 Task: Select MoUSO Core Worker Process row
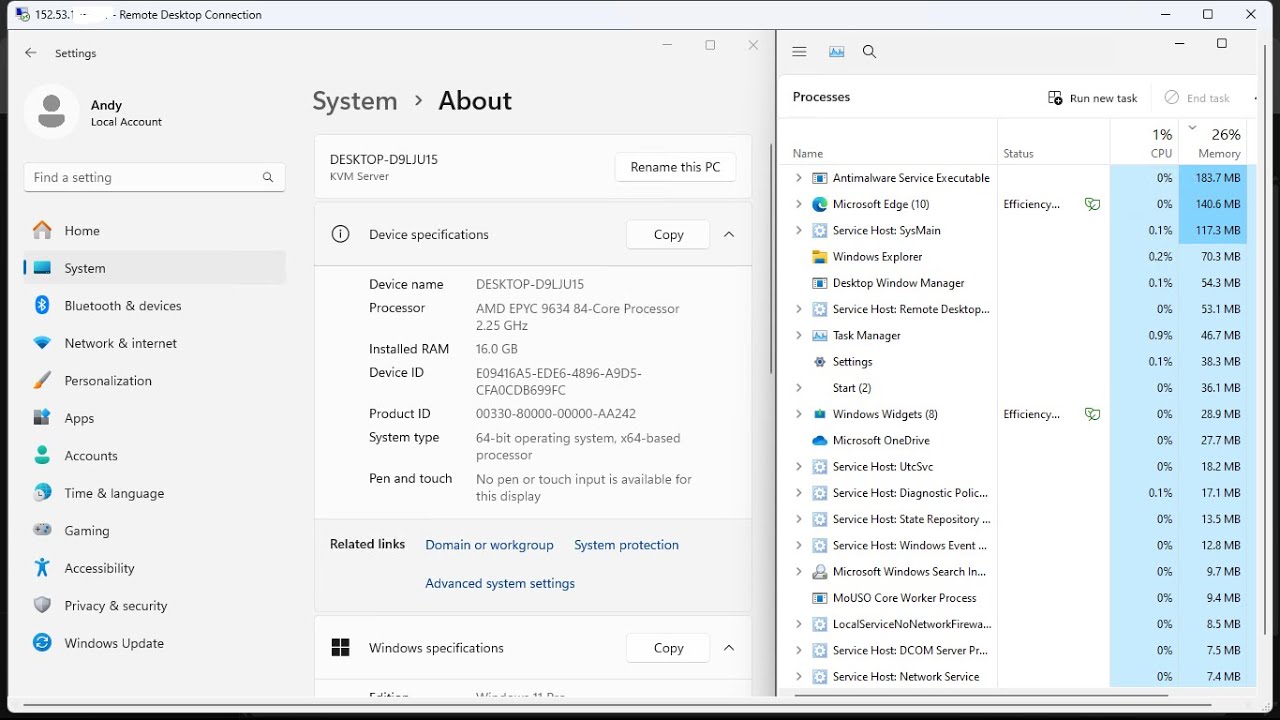click(1016, 598)
